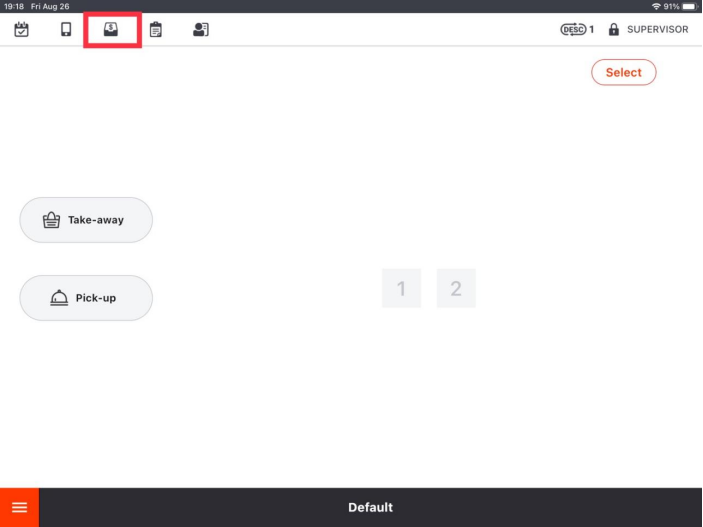Toggle the DESC sort icon
703x527 pixels.
click(x=573, y=30)
